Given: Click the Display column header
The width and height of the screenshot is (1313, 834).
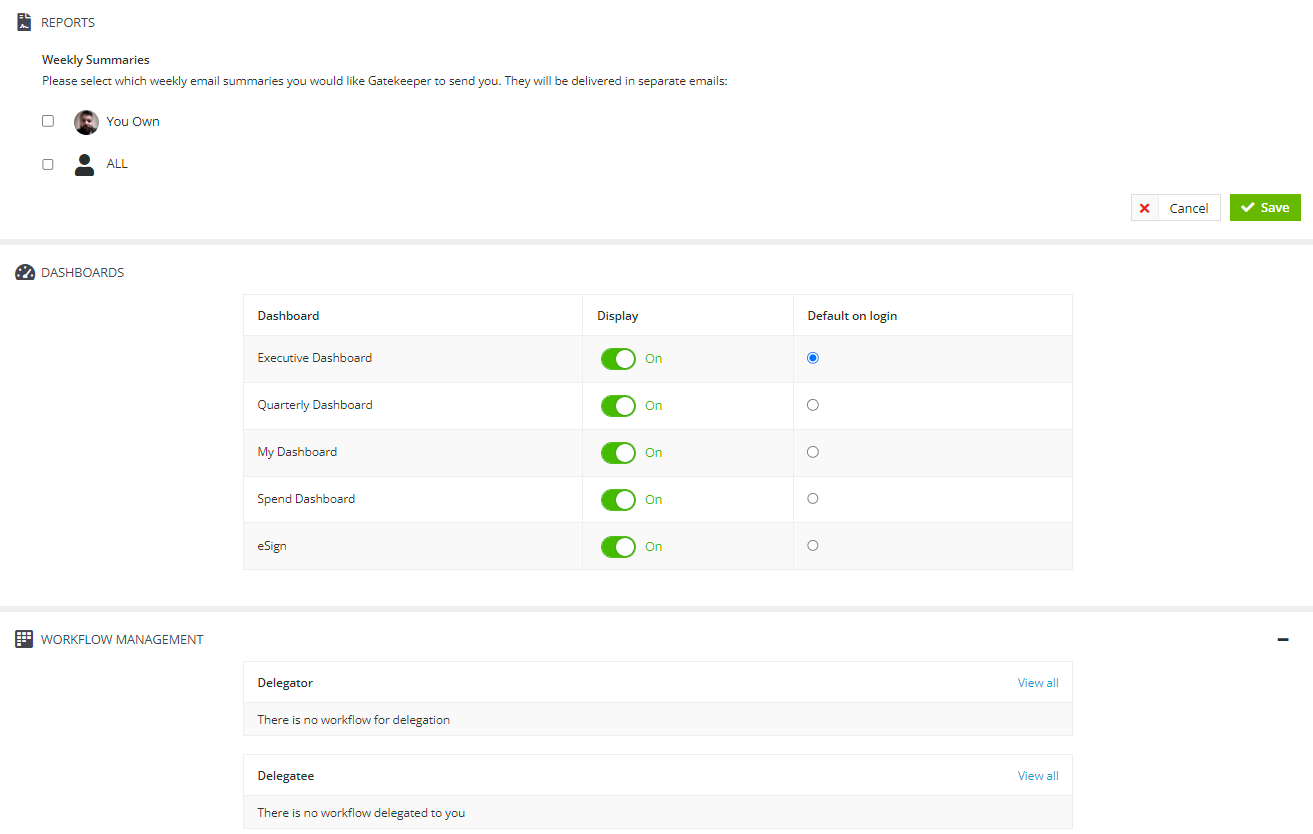Looking at the screenshot, I should (618, 316).
